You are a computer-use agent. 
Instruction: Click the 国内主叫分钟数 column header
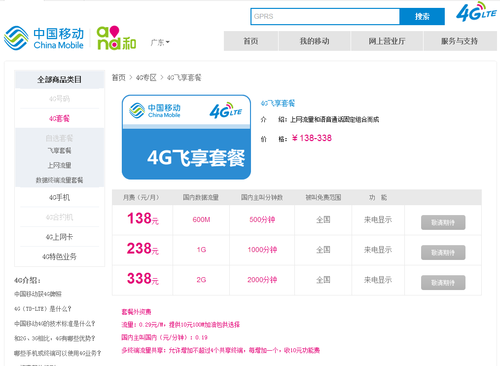coord(262,198)
